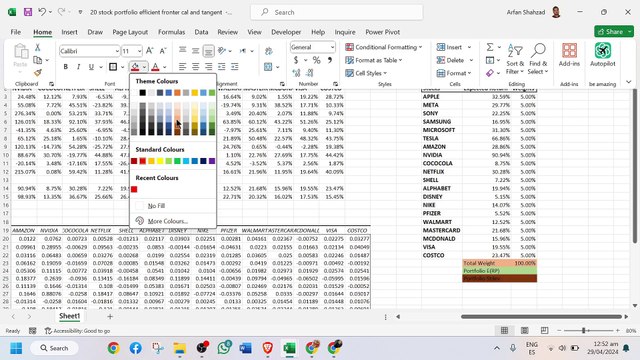Pick black in Theme Colours top row
The height and width of the screenshot is (360, 640).
point(142,93)
